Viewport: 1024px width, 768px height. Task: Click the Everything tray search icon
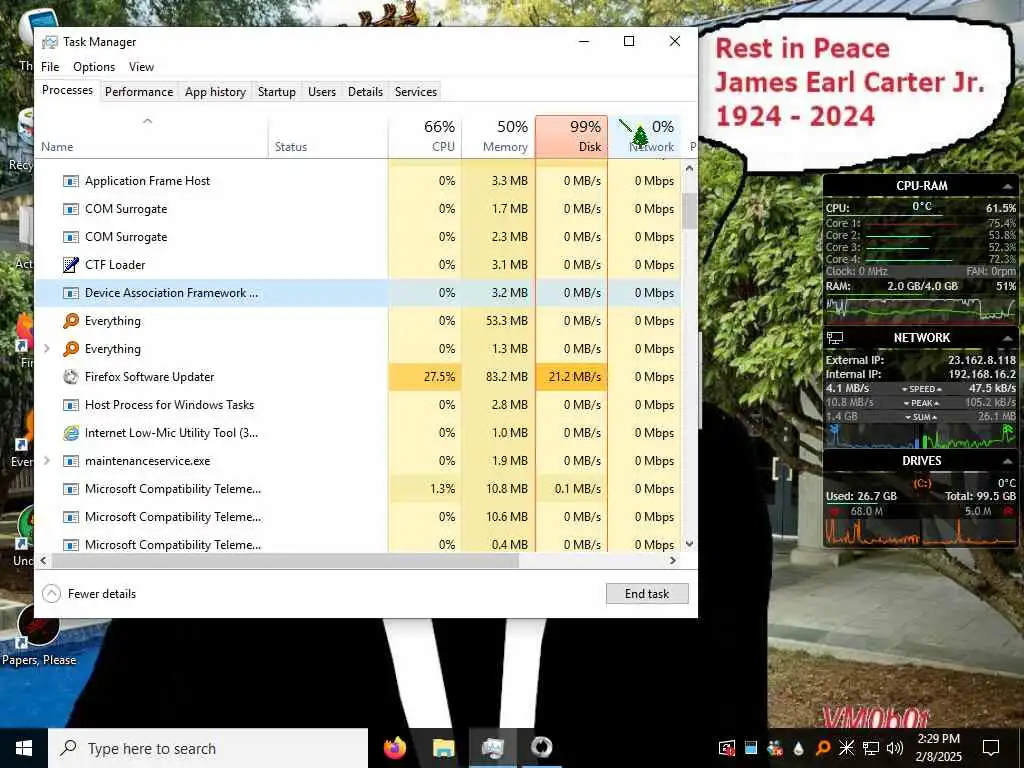click(x=823, y=748)
